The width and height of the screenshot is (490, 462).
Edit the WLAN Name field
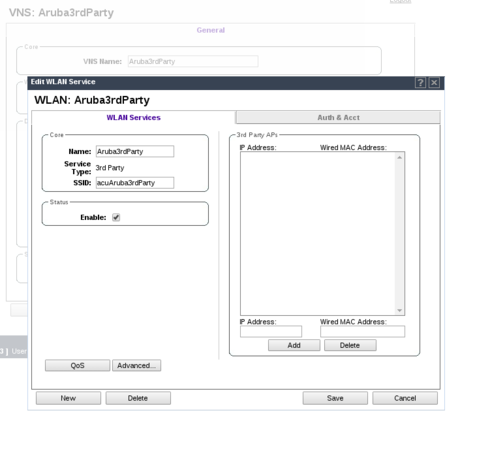coord(135,151)
